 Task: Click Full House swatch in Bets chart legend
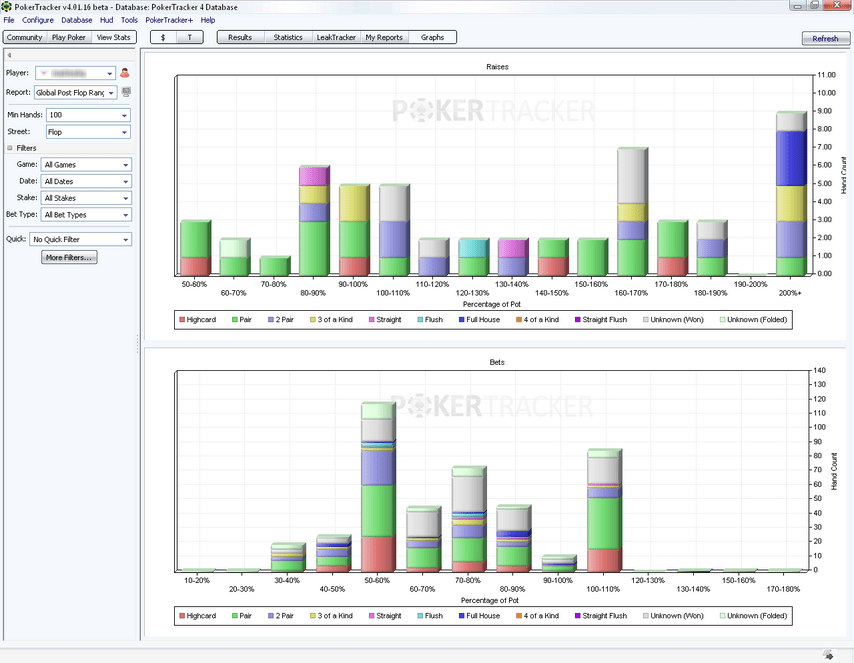[461, 616]
